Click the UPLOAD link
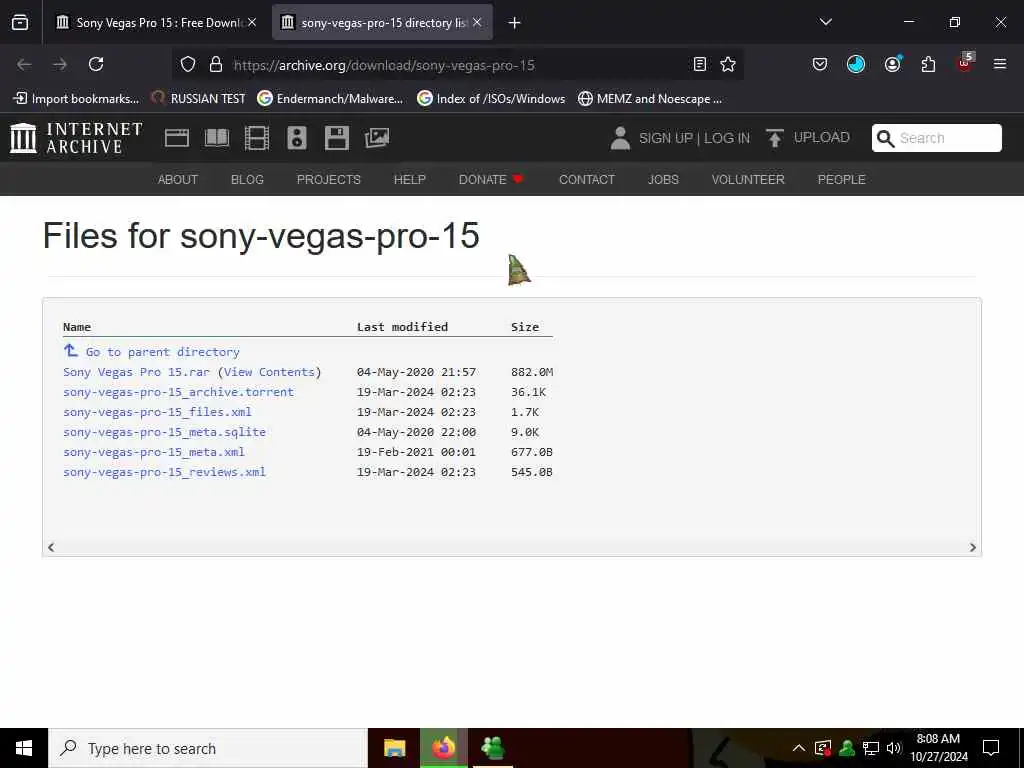Image resolution: width=1024 pixels, height=768 pixels. tap(822, 137)
